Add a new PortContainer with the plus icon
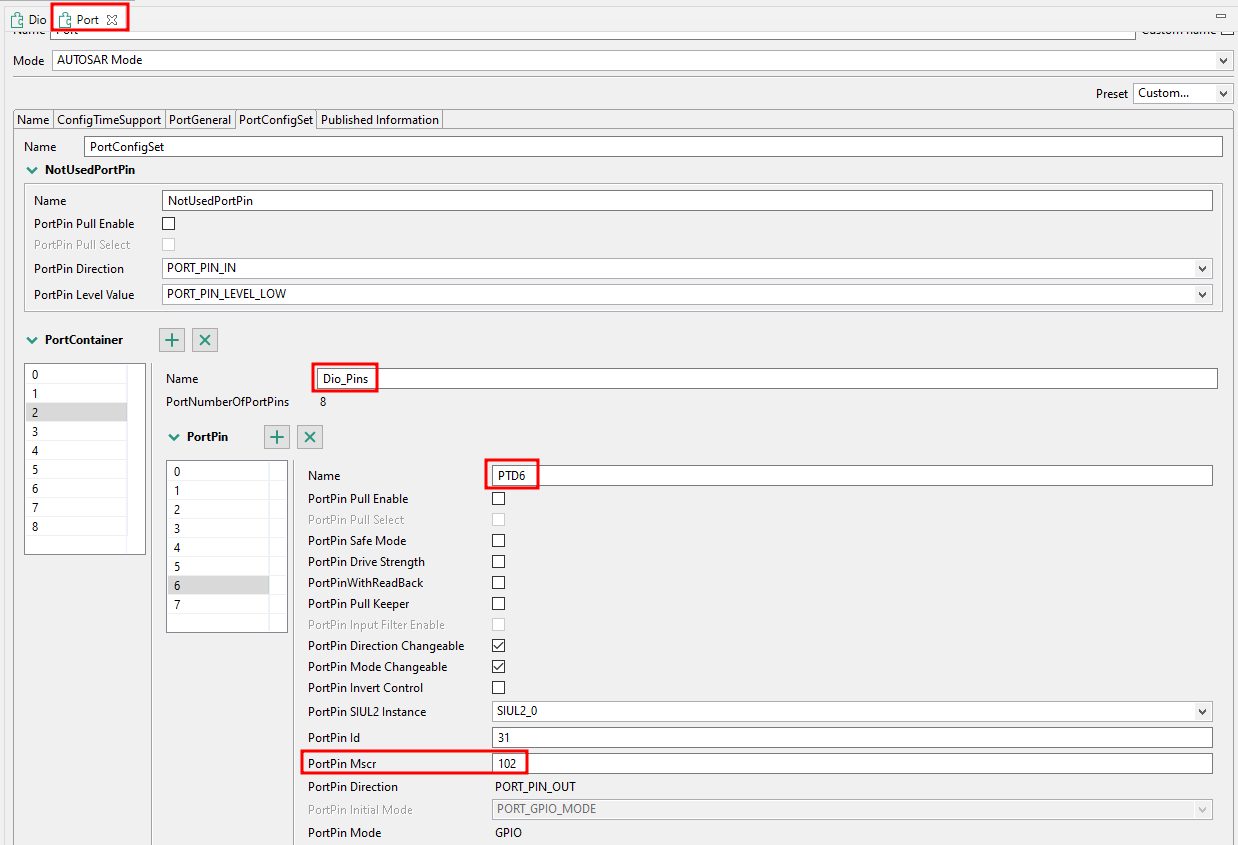Screen dimensions: 1238x845 (x=171, y=340)
